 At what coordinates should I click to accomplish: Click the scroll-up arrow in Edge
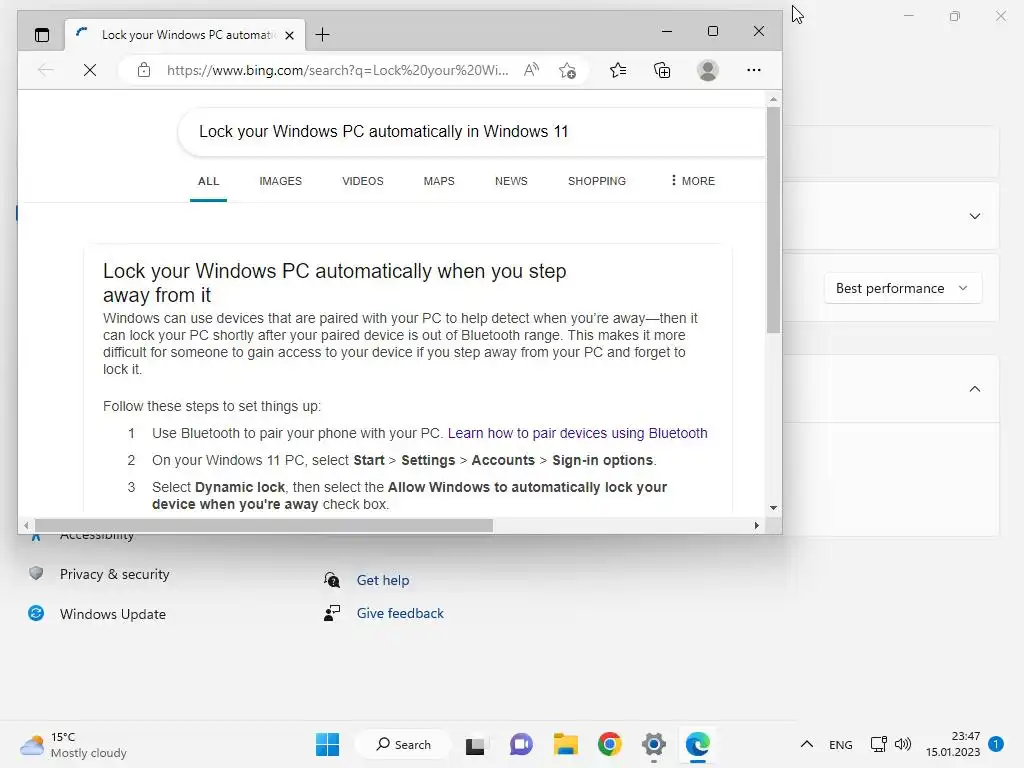[773, 99]
